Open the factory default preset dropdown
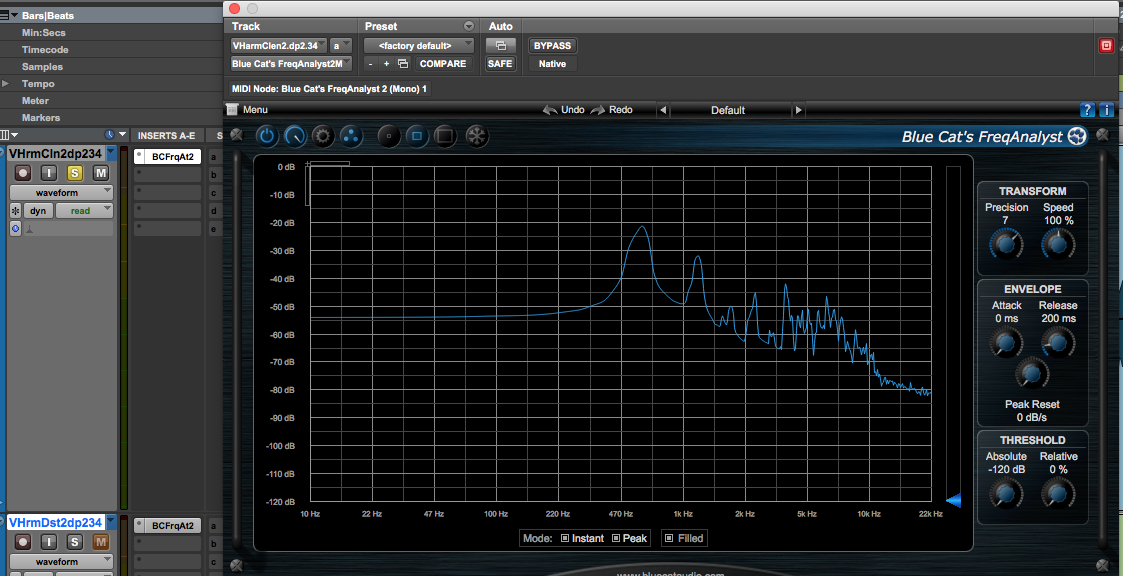Image resolution: width=1123 pixels, height=576 pixels. tap(419, 45)
